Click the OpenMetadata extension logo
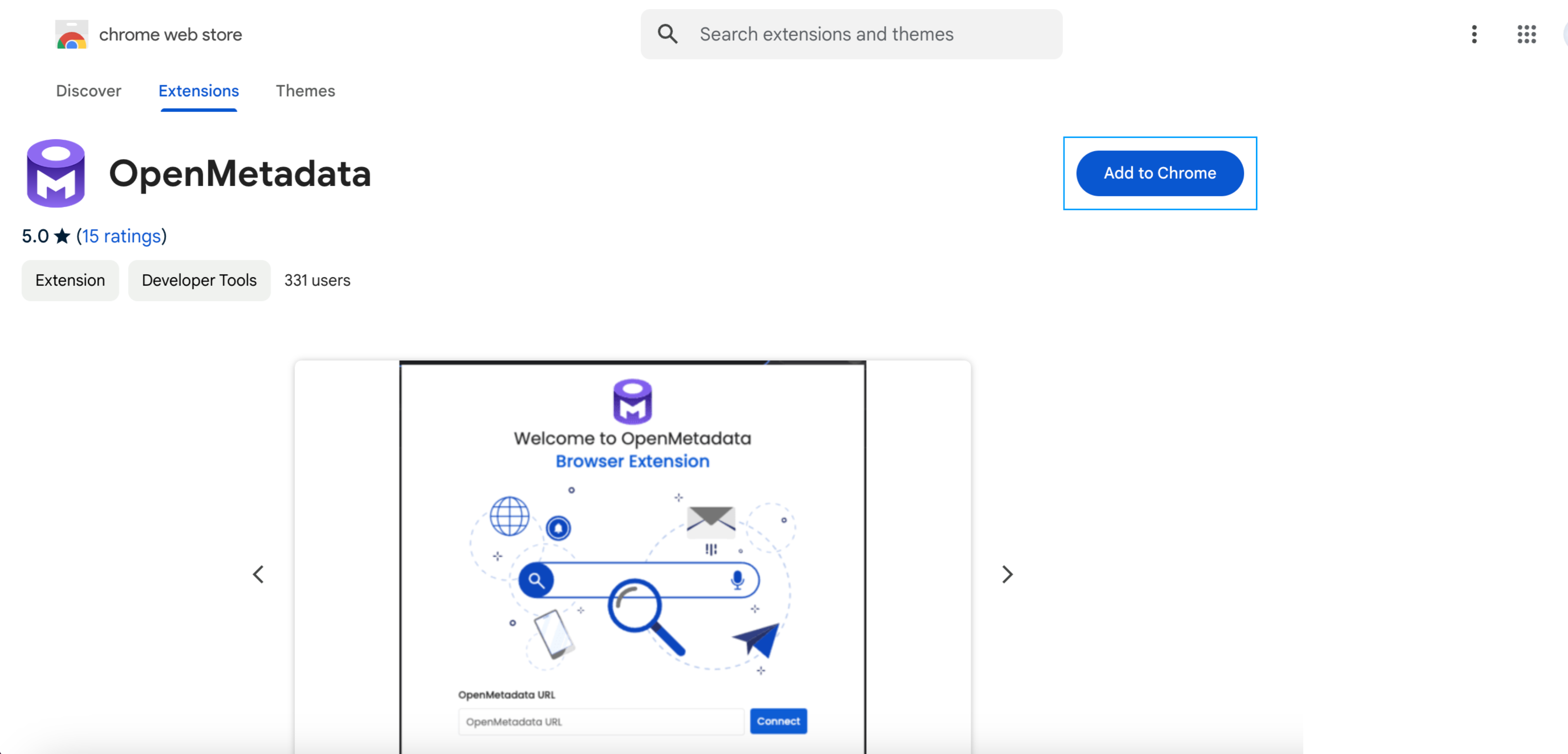The image size is (1568, 754). 56,173
